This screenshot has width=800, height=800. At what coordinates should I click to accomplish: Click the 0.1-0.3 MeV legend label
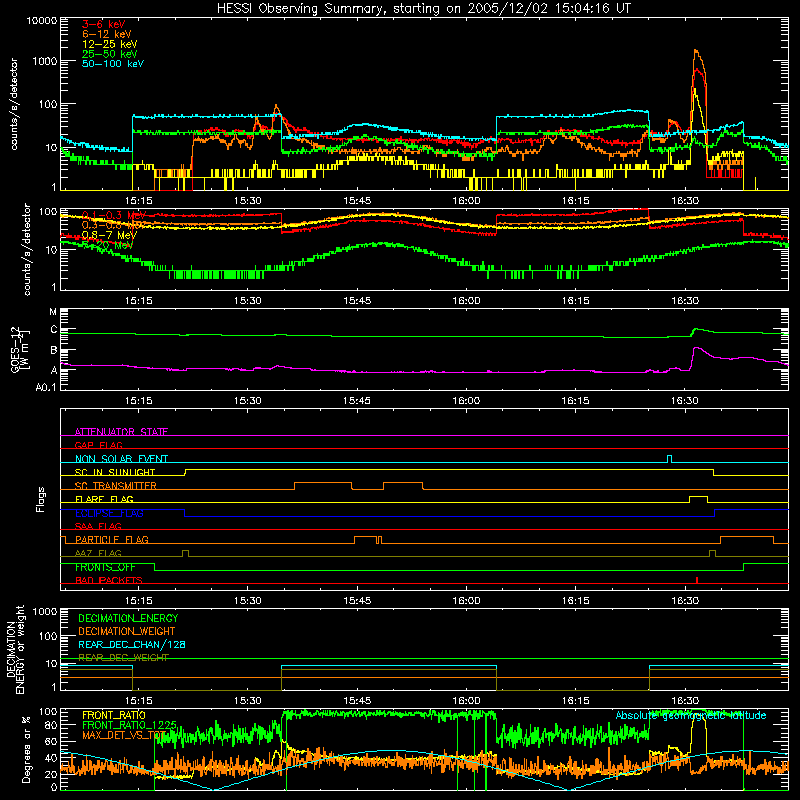click(113, 215)
